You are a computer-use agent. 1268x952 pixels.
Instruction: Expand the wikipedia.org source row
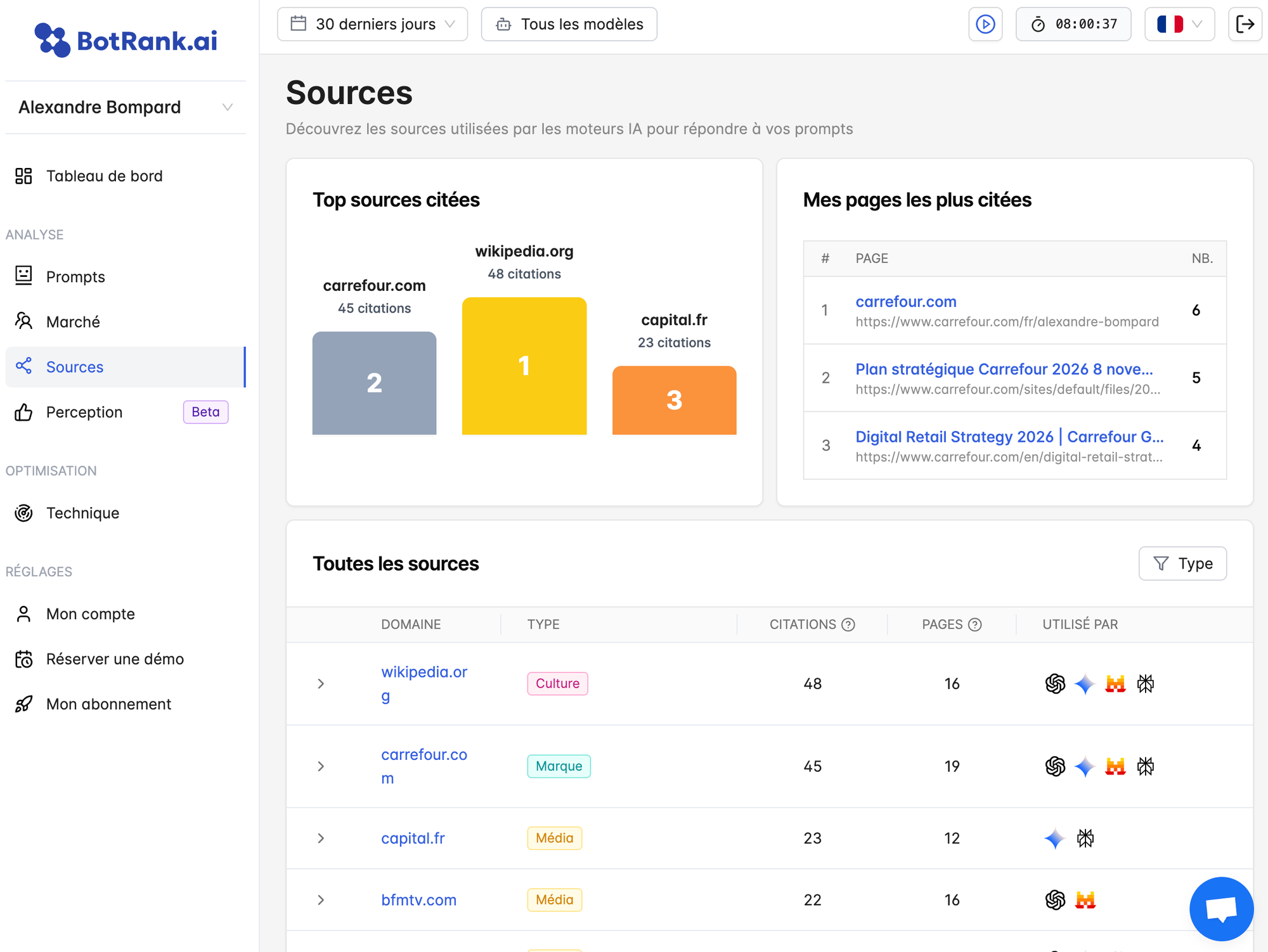coord(321,683)
